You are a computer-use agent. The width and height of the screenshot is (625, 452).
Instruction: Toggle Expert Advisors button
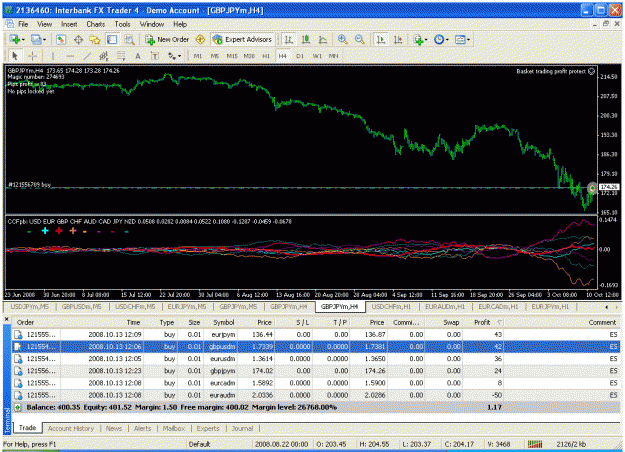tap(242, 39)
